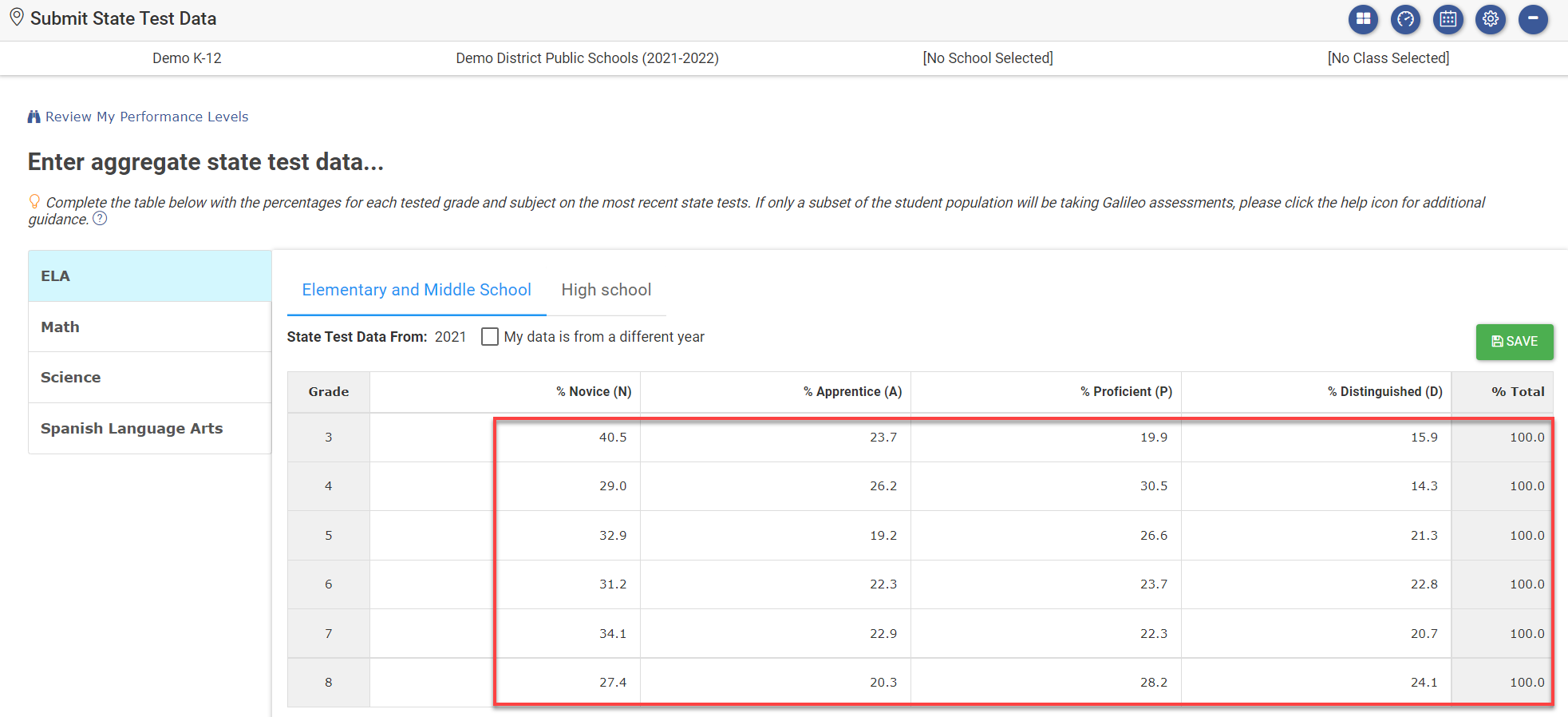1568x717 pixels.
Task: Check "My data is from a different year"
Action: pyautogui.click(x=490, y=337)
